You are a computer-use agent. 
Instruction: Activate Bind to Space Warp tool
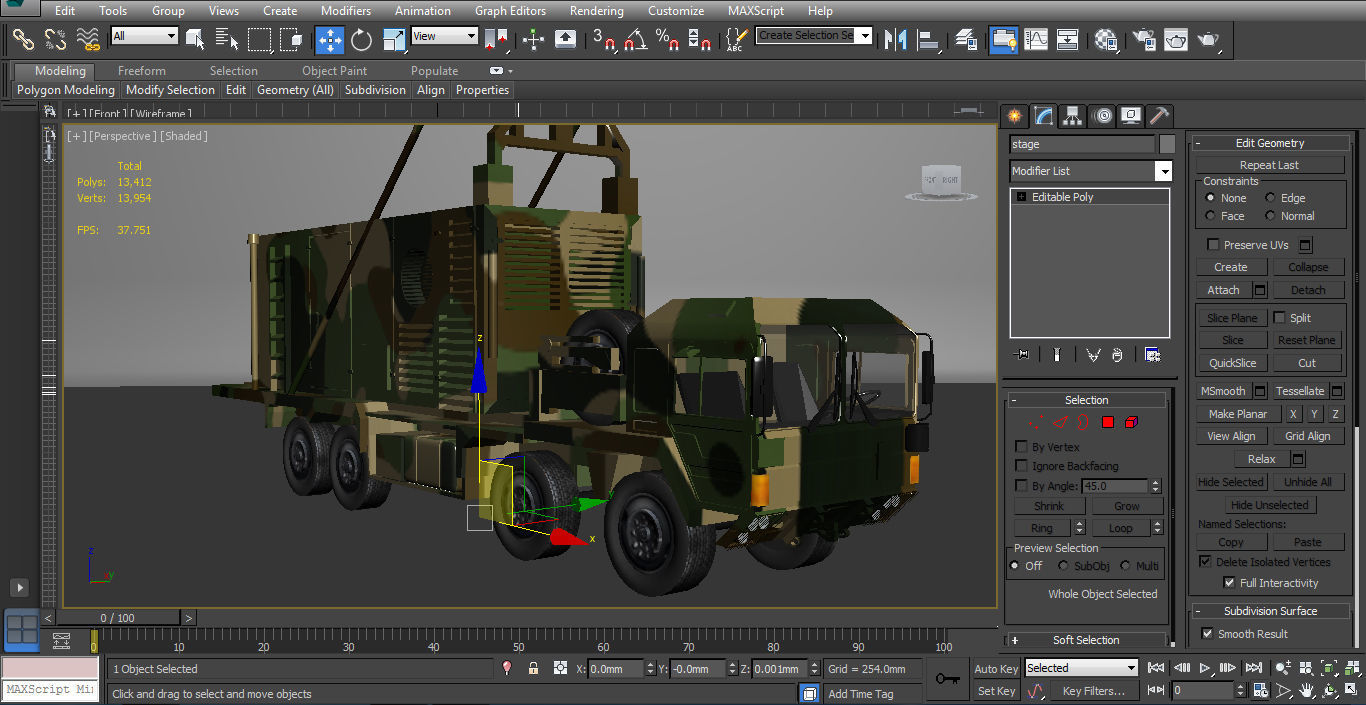point(89,39)
